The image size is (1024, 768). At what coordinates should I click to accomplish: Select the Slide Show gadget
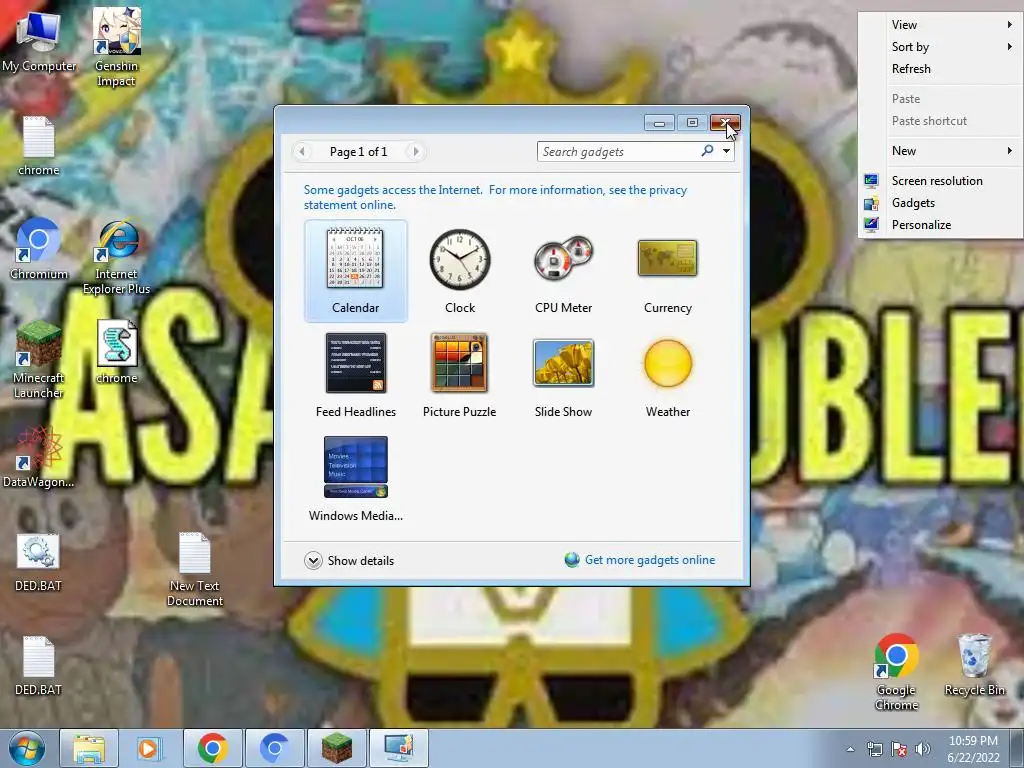tap(564, 375)
